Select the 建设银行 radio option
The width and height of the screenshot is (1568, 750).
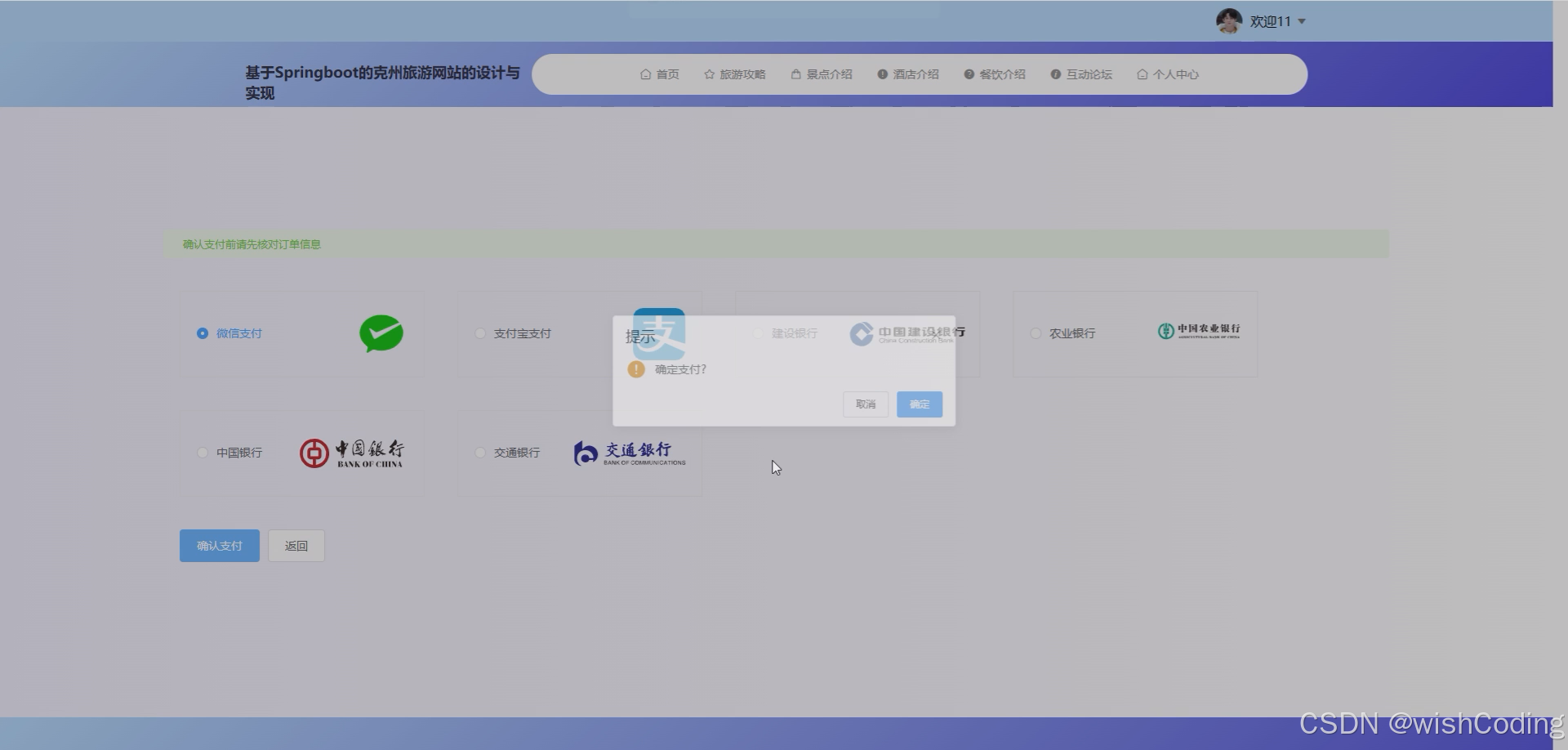758,333
